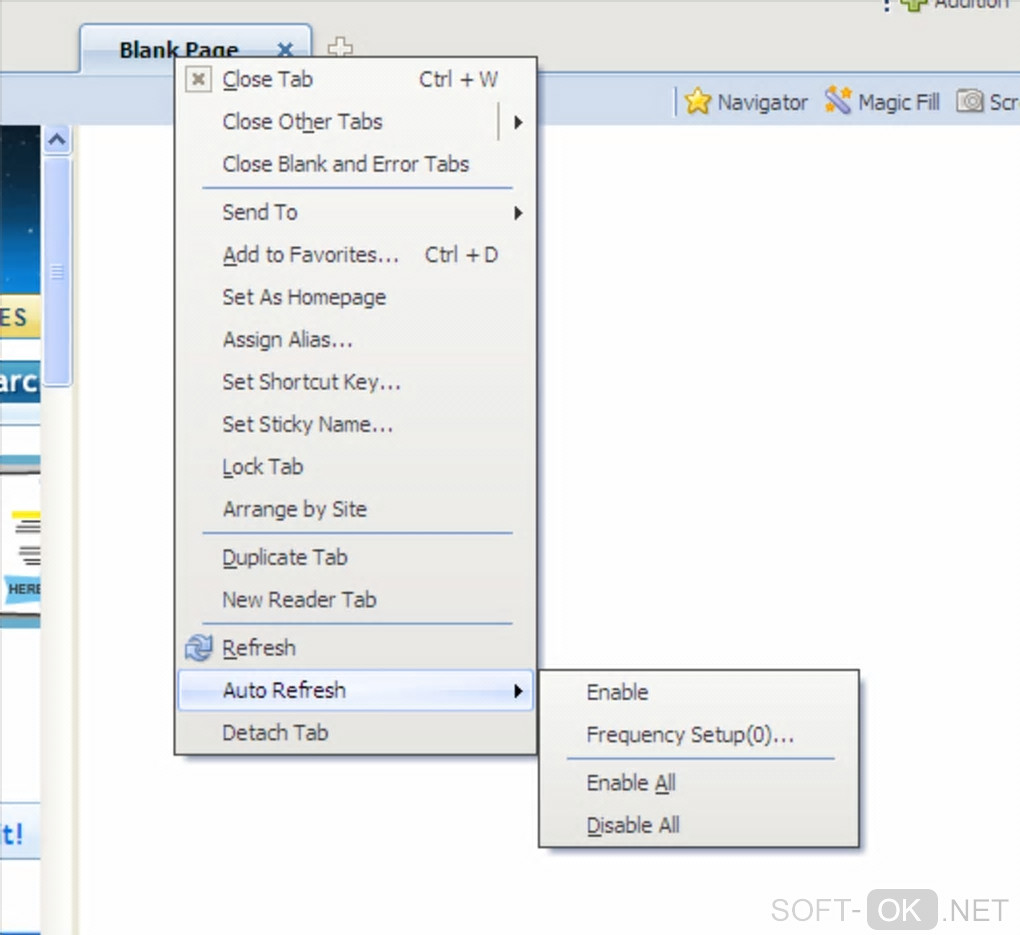Viewport: 1020px width, 935px height.
Task: Click the Refresh arrows icon
Action: click(x=198, y=648)
